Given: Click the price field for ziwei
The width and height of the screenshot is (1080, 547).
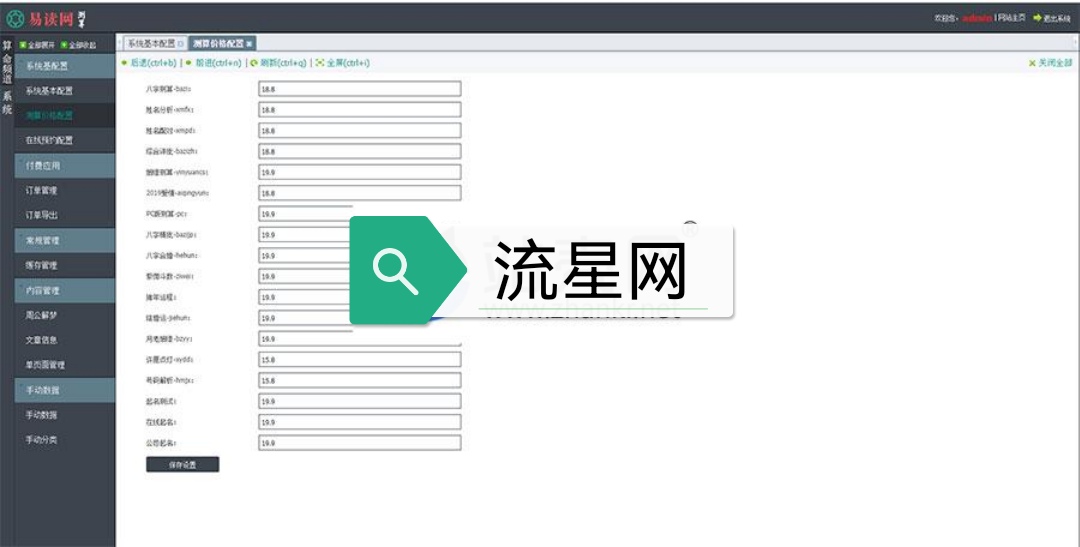Looking at the screenshot, I should click(x=304, y=276).
